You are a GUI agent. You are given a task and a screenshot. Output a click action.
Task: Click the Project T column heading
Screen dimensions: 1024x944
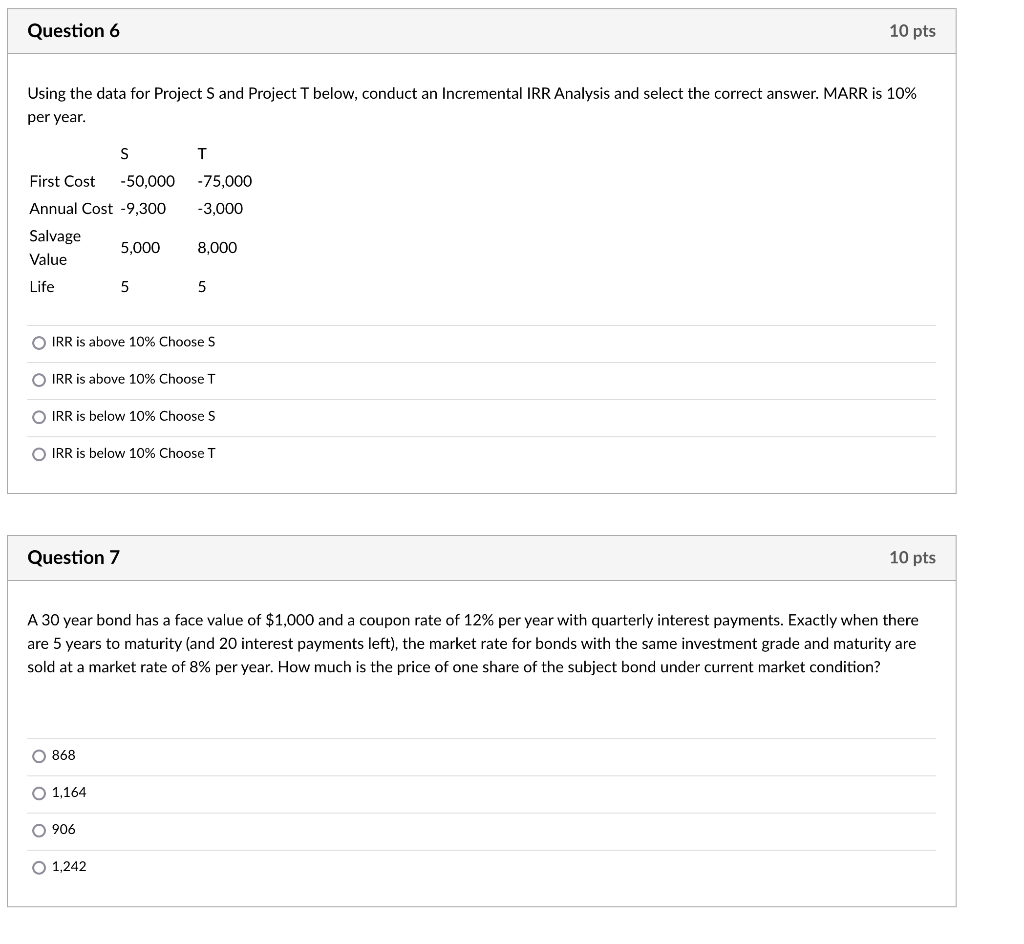tap(201, 153)
